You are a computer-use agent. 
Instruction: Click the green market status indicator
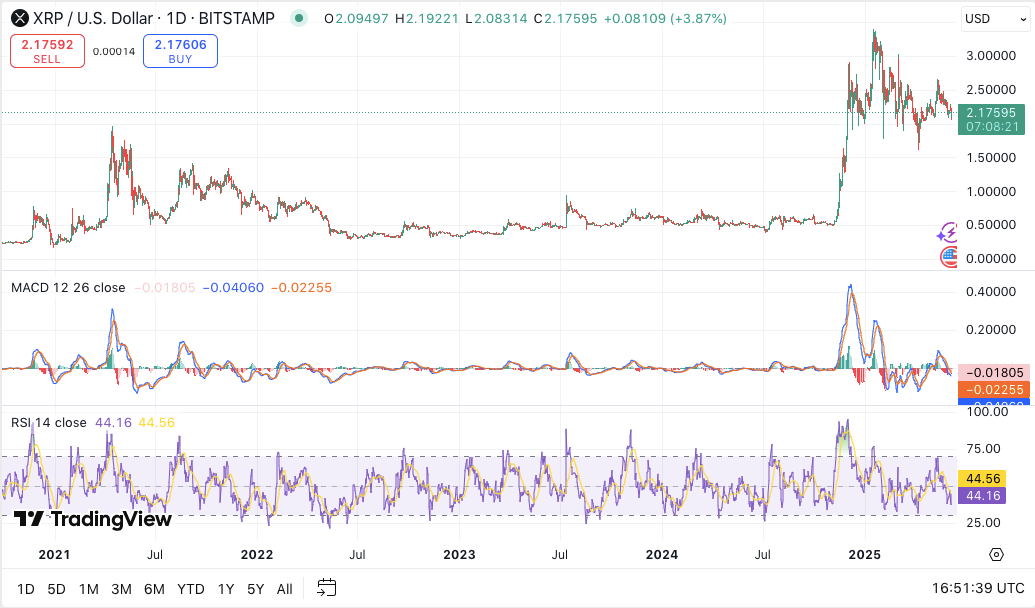tap(298, 19)
